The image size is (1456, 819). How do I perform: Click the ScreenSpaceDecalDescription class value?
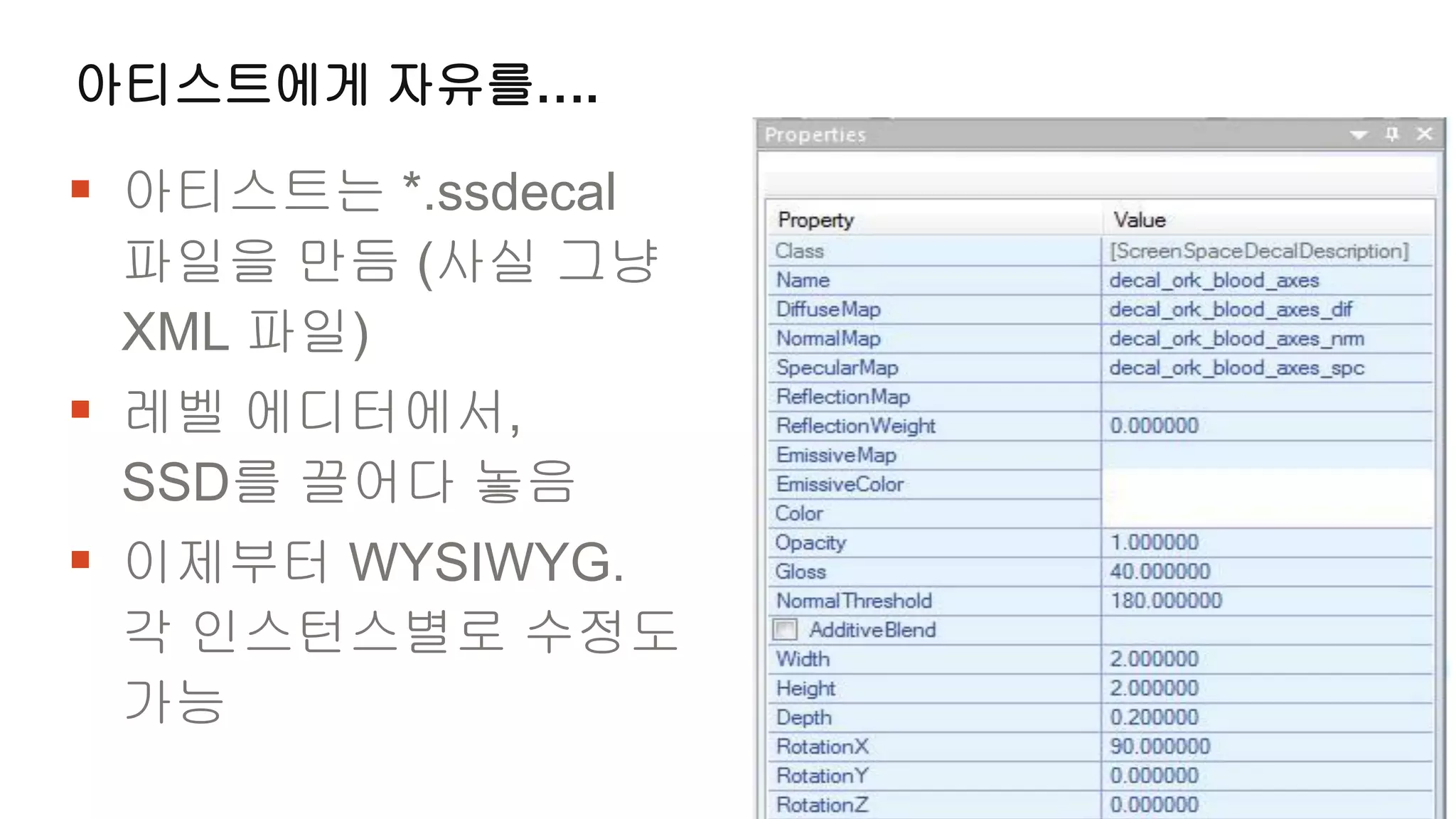(x=1259, y=251)
